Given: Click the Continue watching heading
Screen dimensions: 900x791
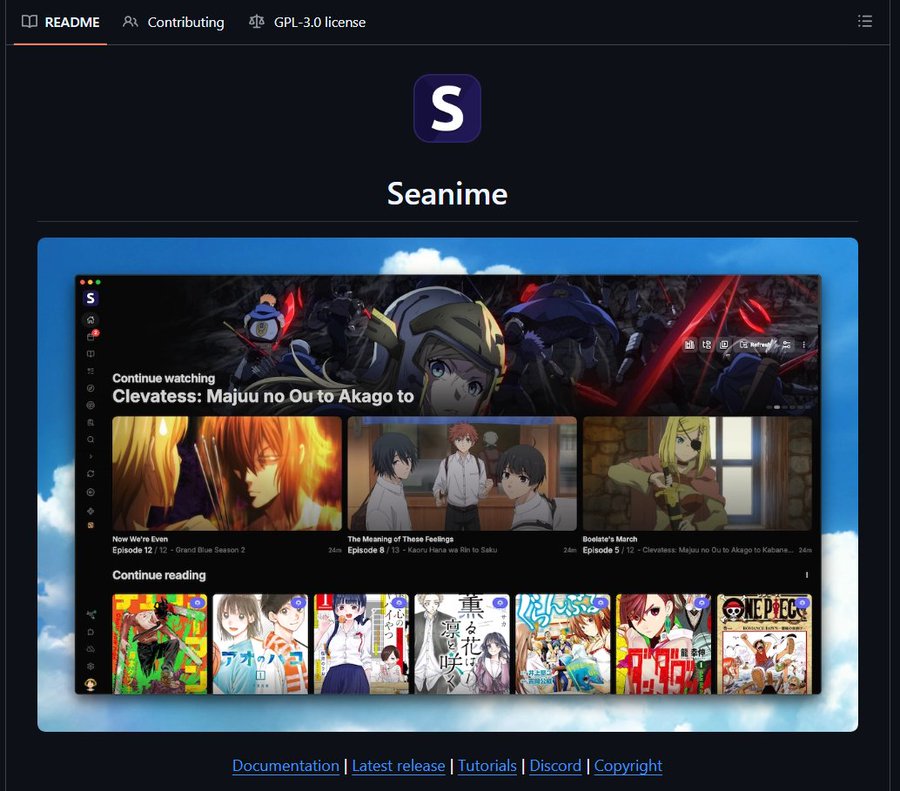Looking at the screenshot, I should (x=164, y=378).
